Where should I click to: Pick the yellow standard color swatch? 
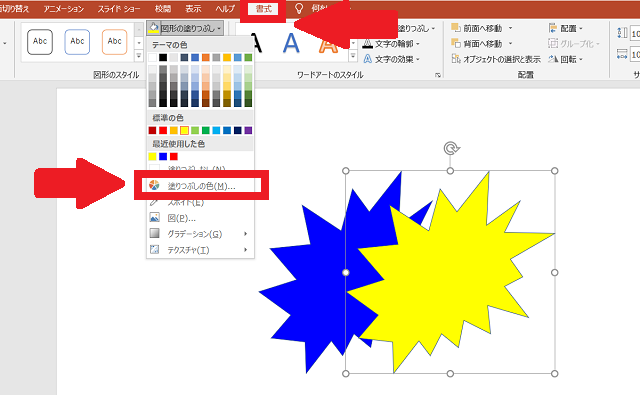pos(184,130)
